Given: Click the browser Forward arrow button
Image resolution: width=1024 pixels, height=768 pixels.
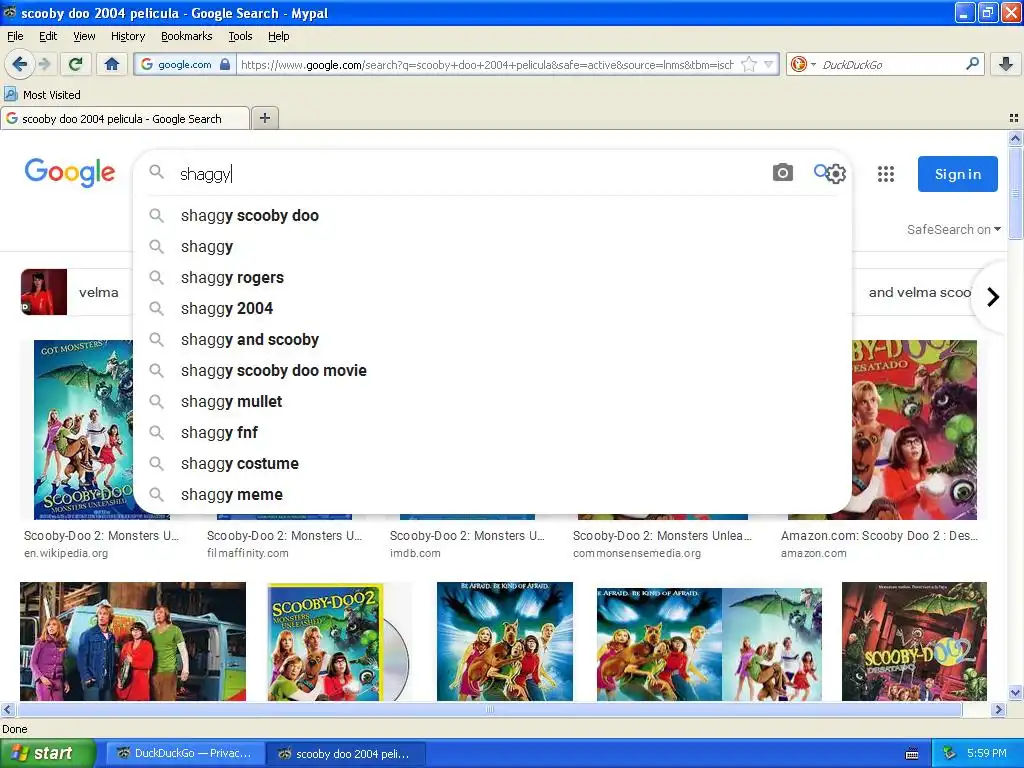Looking at the screenshot, I should [x=44, y=64].
